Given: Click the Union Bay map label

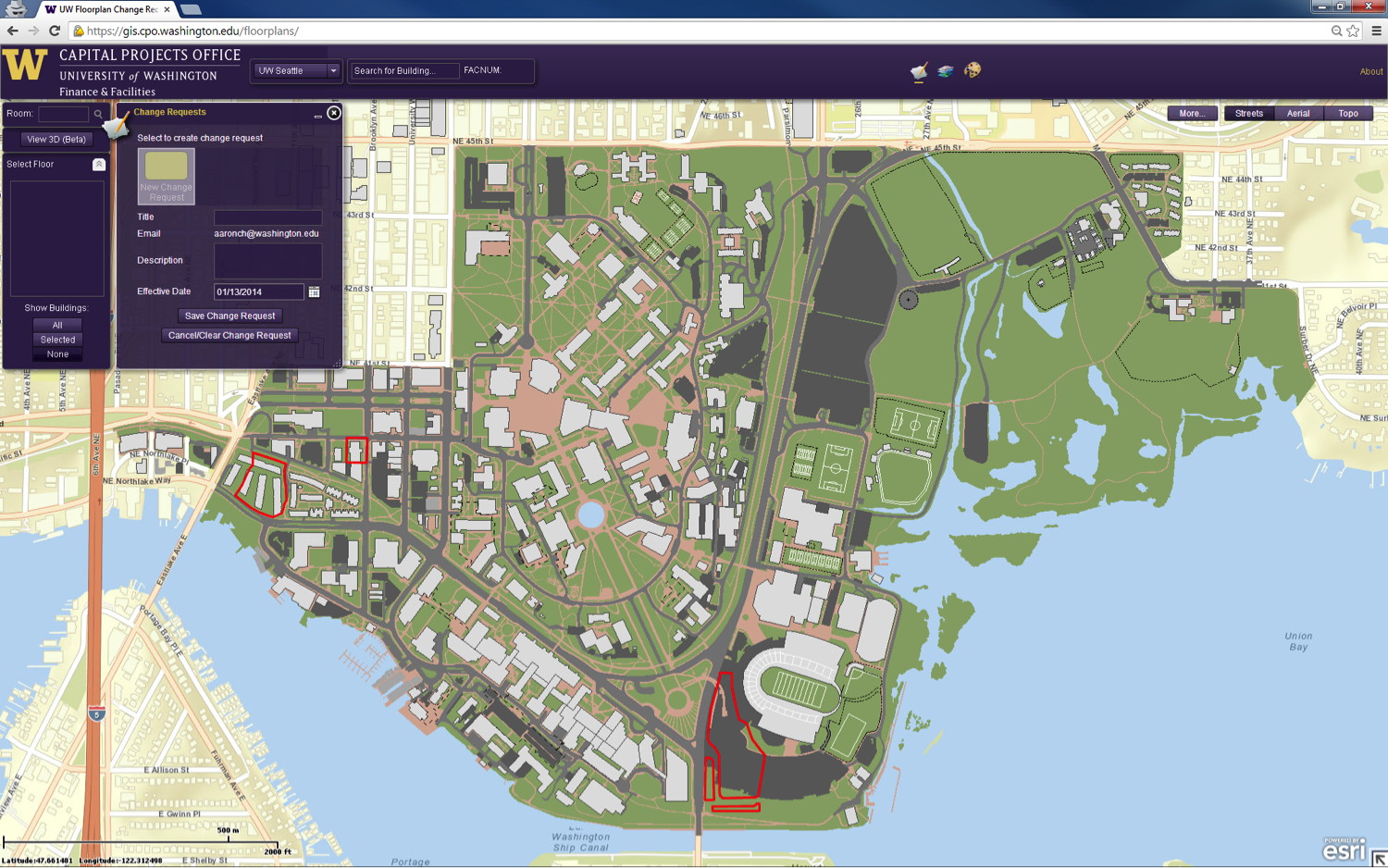Looking at the screenshot, I should coord(1298,641).
